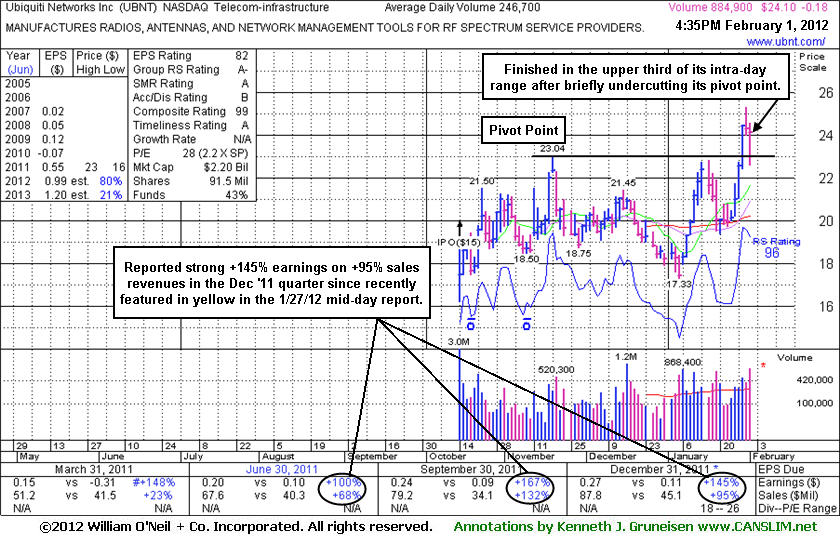Click the Average Daily Volume 246,700 text
The image size is (840, 539).
click(462, 8)
